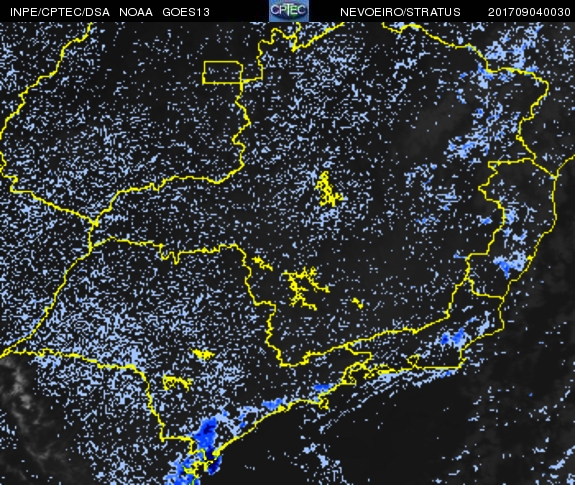
Task: Click the NOAA label in header
Action: (x=136, y=12)
